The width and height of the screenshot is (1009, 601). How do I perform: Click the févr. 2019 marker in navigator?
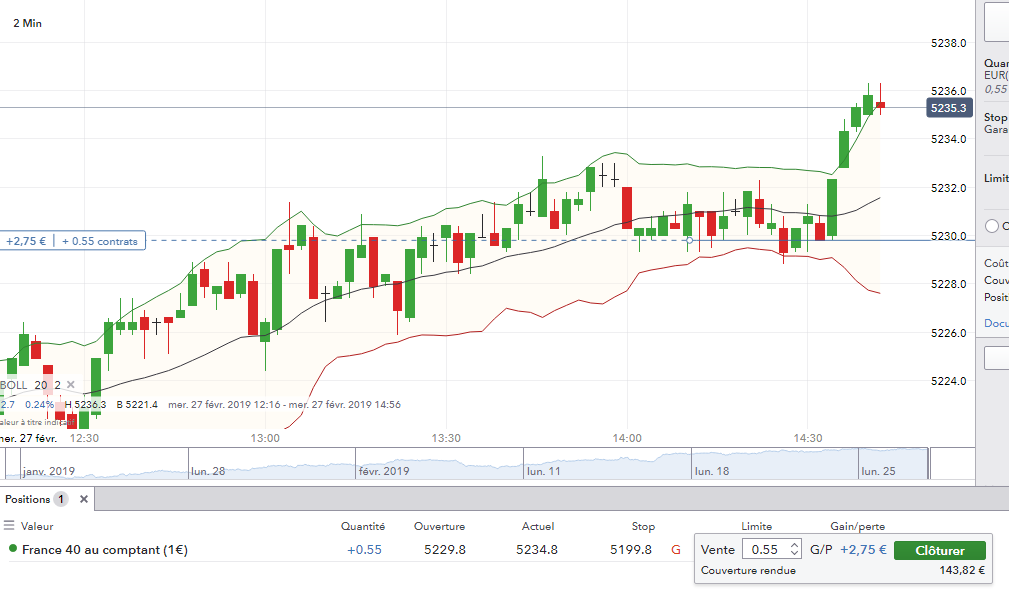[x=384, y=471]
